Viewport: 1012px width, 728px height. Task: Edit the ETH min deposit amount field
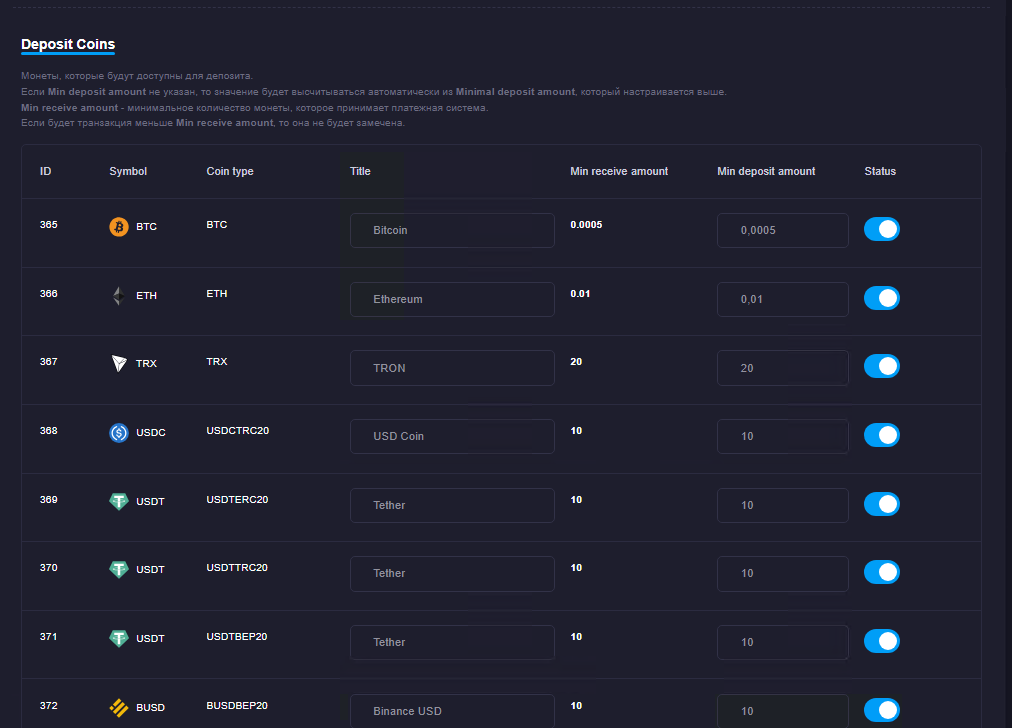(x=782, y=299)
